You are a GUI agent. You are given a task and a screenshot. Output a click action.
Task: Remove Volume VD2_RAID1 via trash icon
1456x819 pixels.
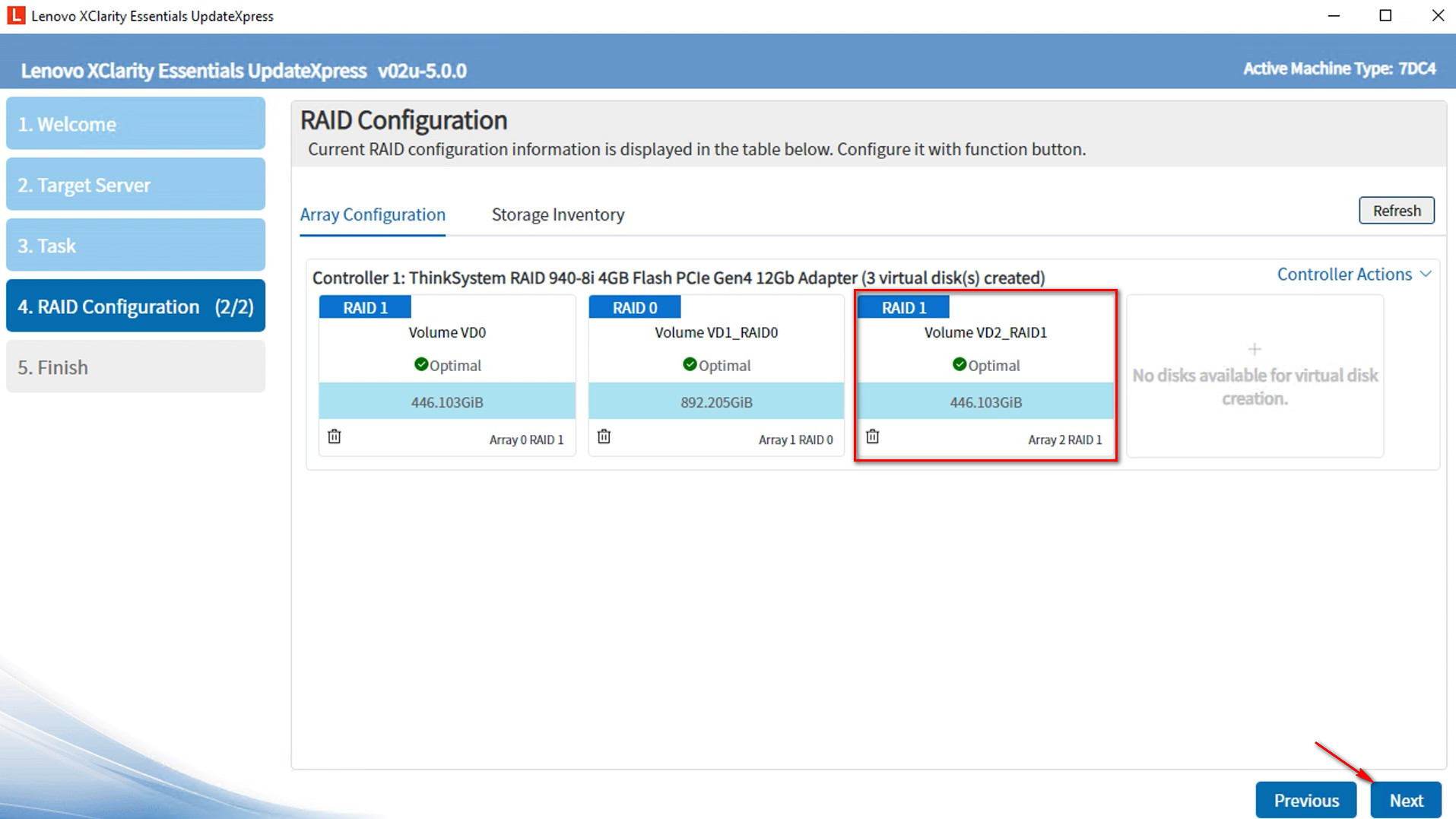(873, 436)
